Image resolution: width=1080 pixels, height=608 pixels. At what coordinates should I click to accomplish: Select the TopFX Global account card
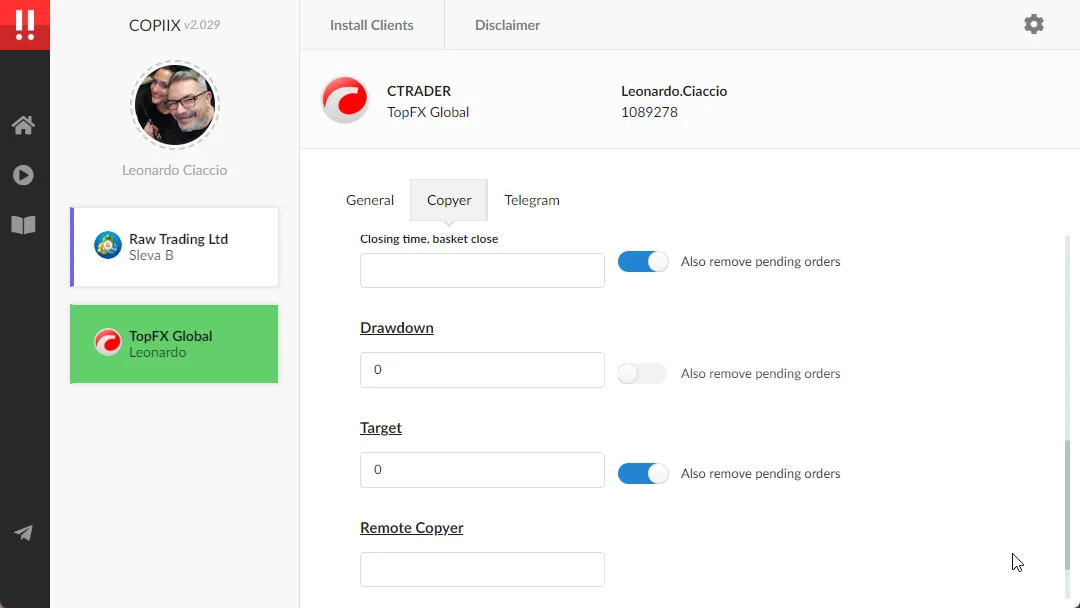click(x=174, y=344)
